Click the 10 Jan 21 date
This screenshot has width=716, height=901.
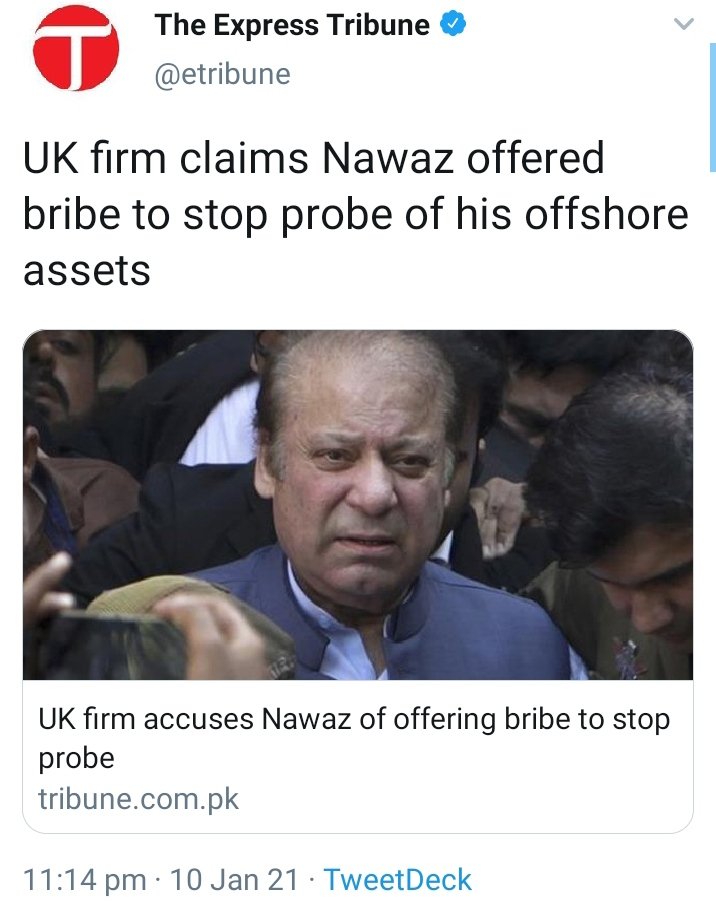tap(234, 880)
